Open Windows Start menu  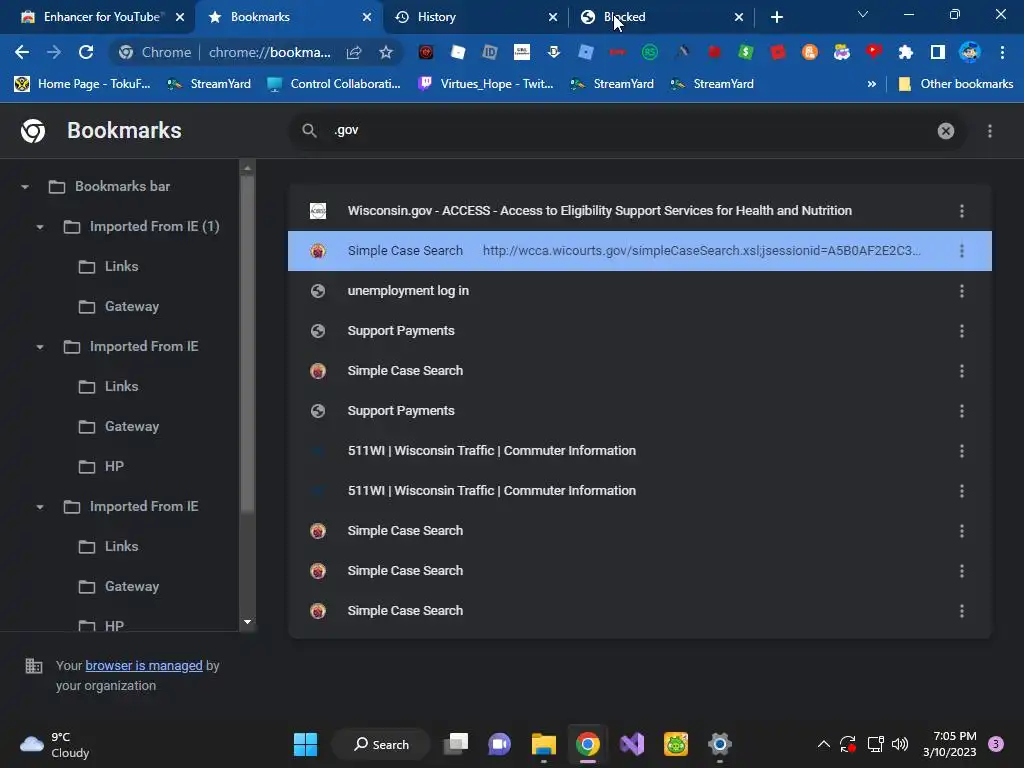click(305, 744)
